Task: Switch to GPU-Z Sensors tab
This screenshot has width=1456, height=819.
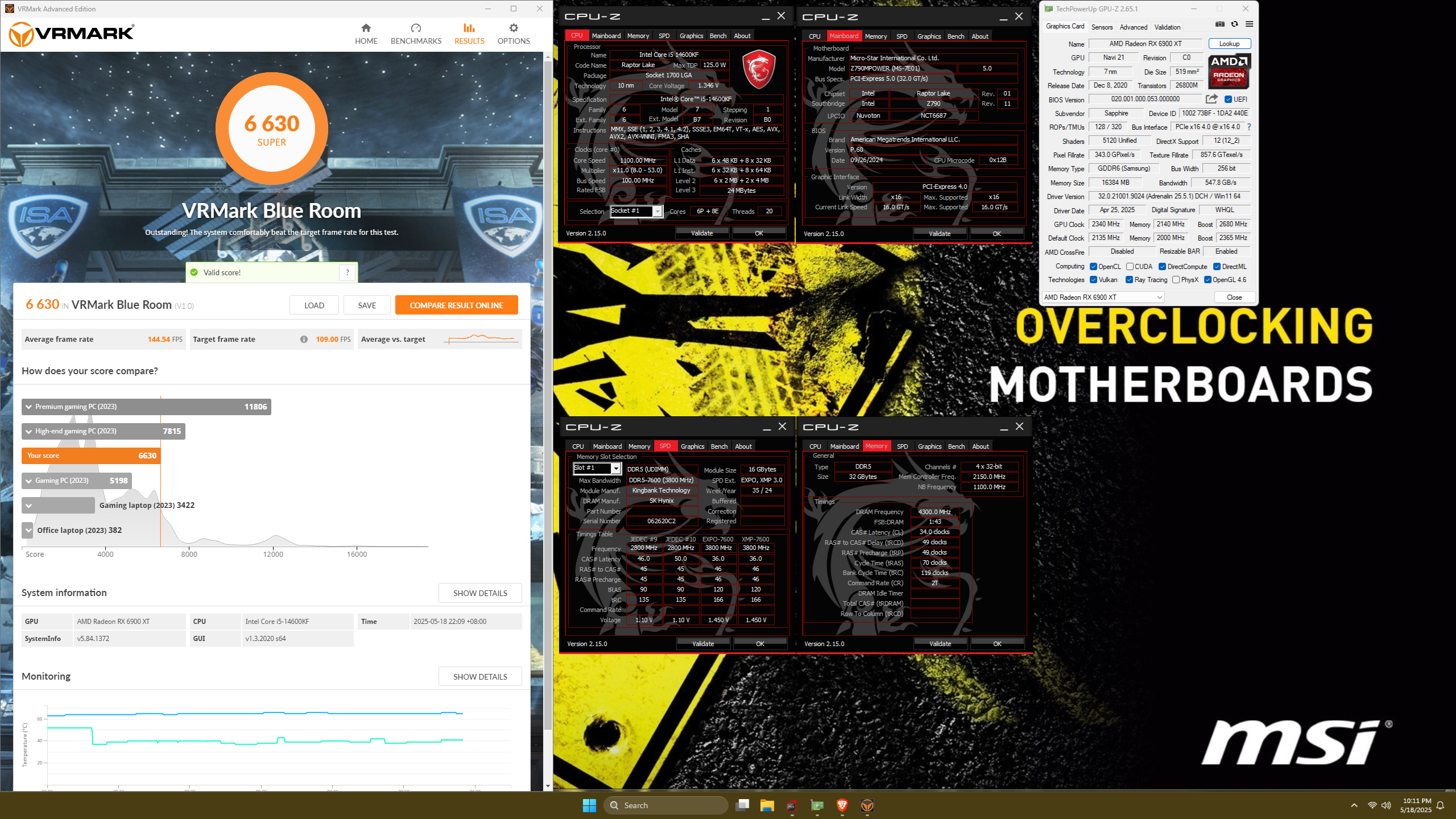Action: 1102,27
